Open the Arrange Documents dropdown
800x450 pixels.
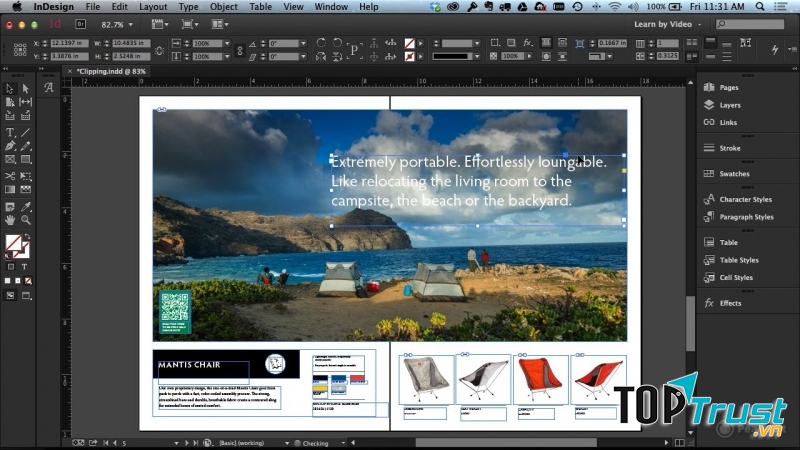tap(220, 24)
